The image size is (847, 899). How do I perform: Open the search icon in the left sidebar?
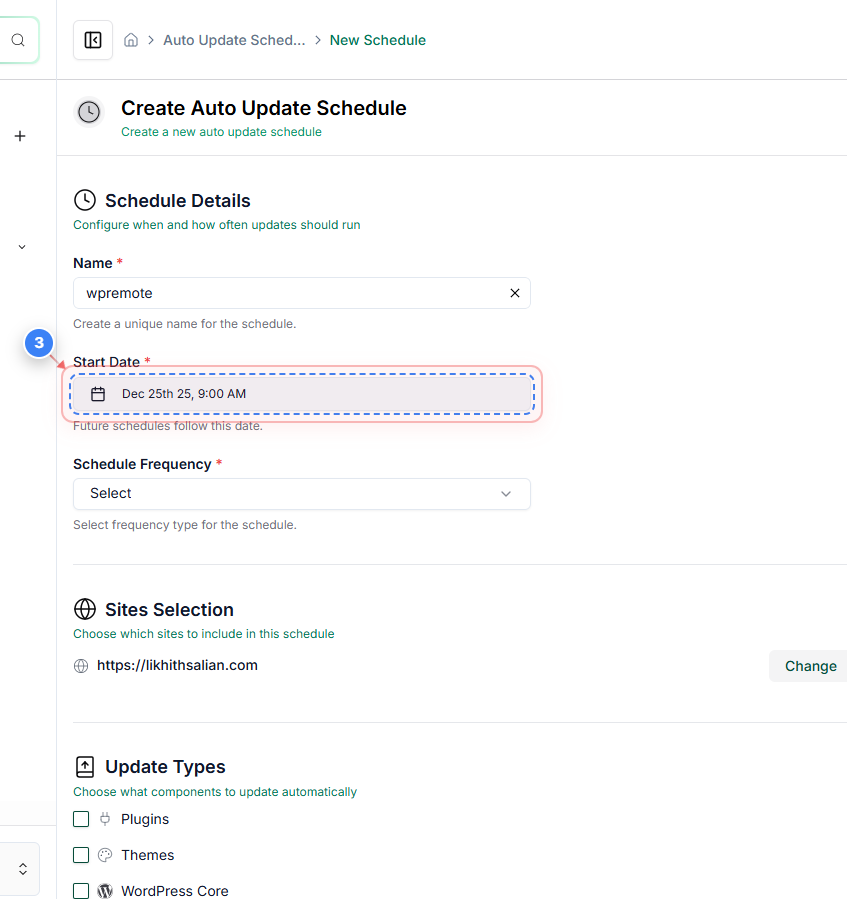point(18,40)
